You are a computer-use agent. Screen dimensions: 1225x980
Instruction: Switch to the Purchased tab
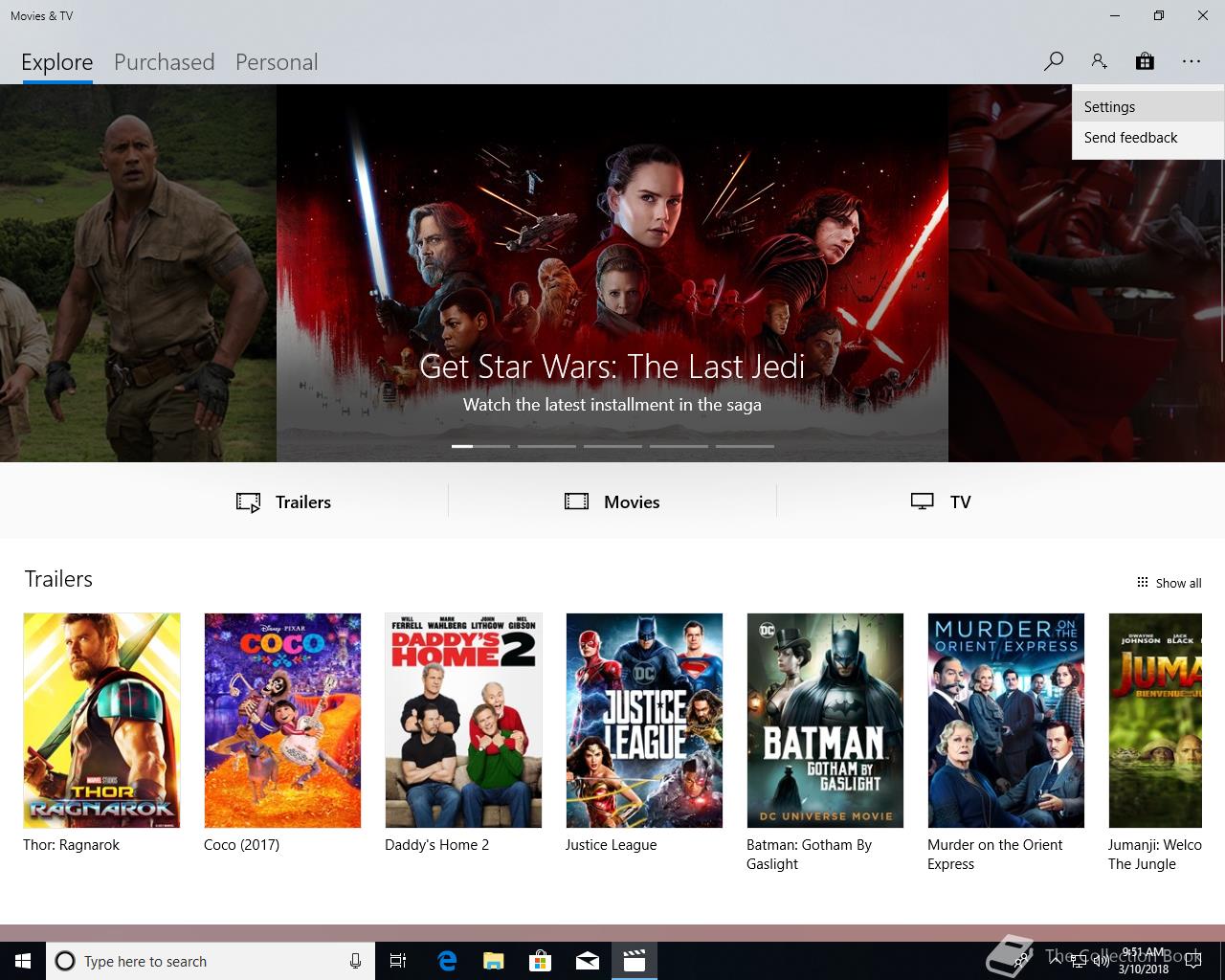click(x=164, y=62)
